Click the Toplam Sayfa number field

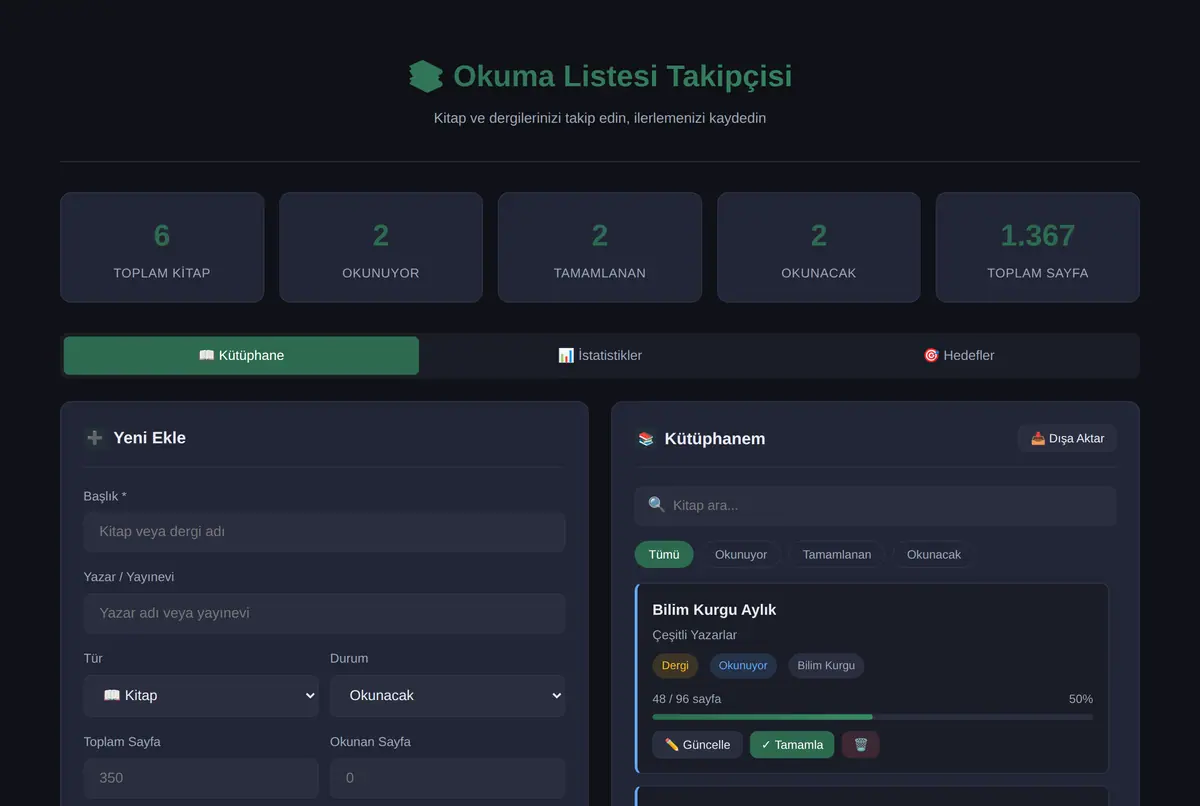click(x=201, y=778)
